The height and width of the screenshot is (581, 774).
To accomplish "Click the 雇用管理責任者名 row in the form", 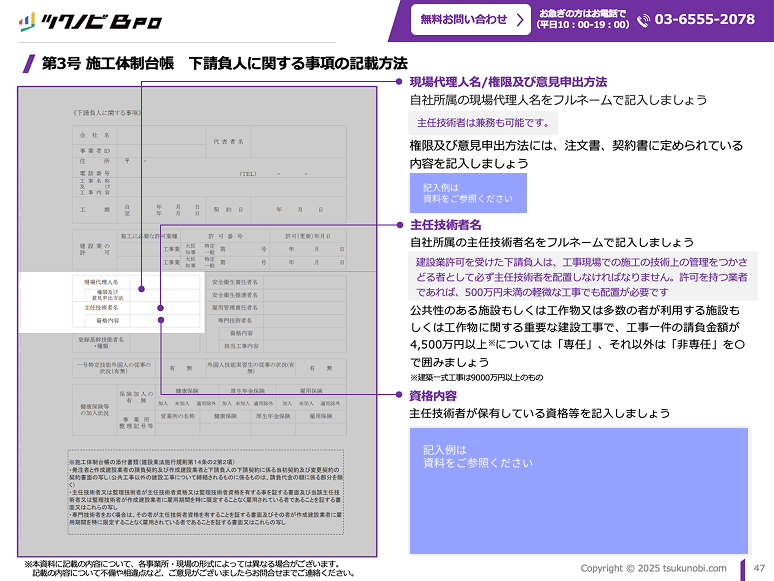I will (276, 308).
